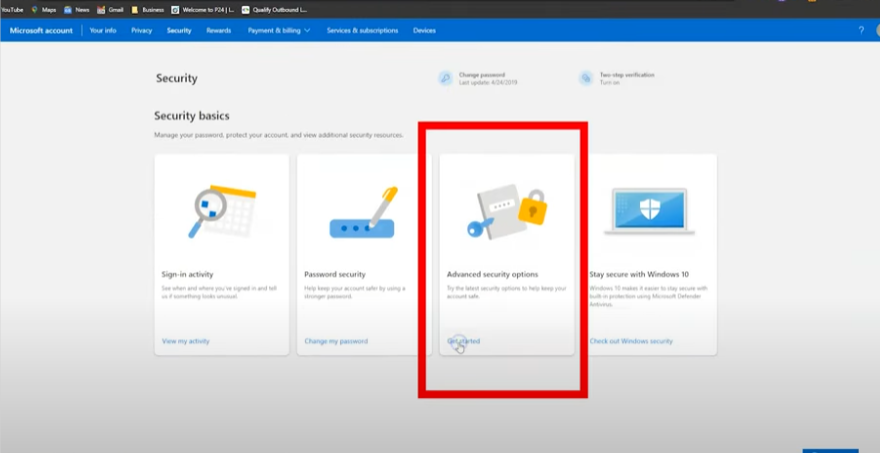Navigate to the Devices tab
This screenshot has width=880, height=453.
(424, 31)
